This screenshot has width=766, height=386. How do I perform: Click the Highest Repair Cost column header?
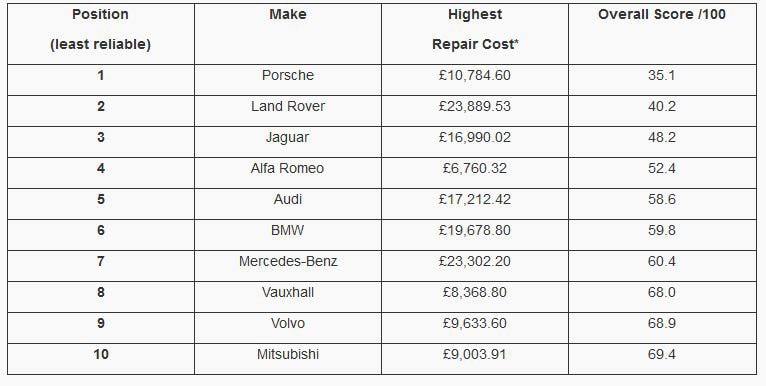click(475, 34)
